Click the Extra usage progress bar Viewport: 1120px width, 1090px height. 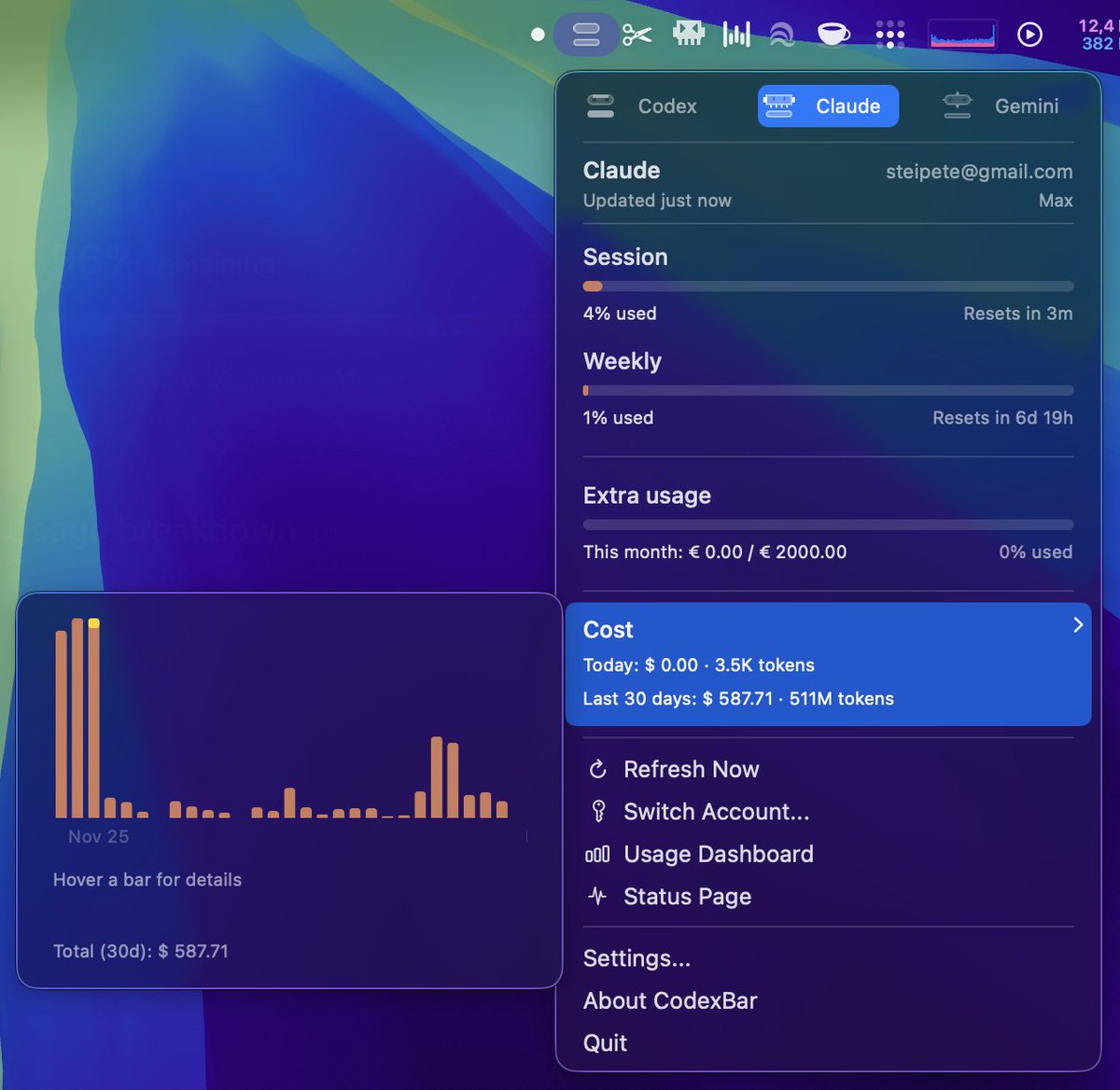tap(828, 524)
